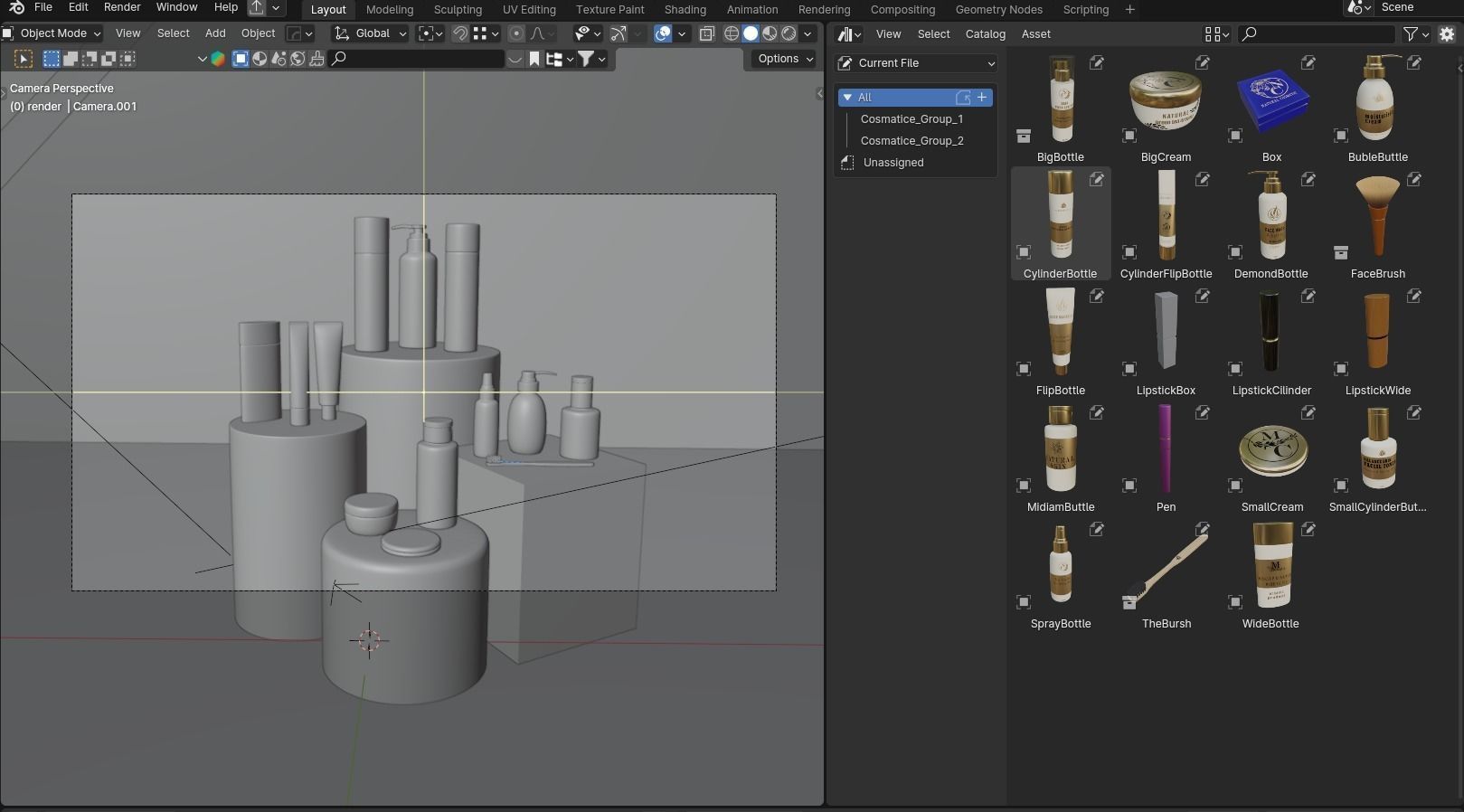
Task: Click the Blender logo icon
Action: (x=15, y=8)
